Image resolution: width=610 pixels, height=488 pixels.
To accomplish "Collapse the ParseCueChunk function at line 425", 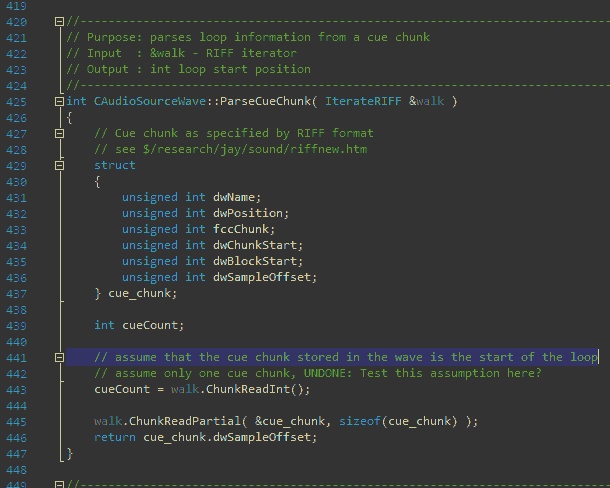I will click(59, 102).
